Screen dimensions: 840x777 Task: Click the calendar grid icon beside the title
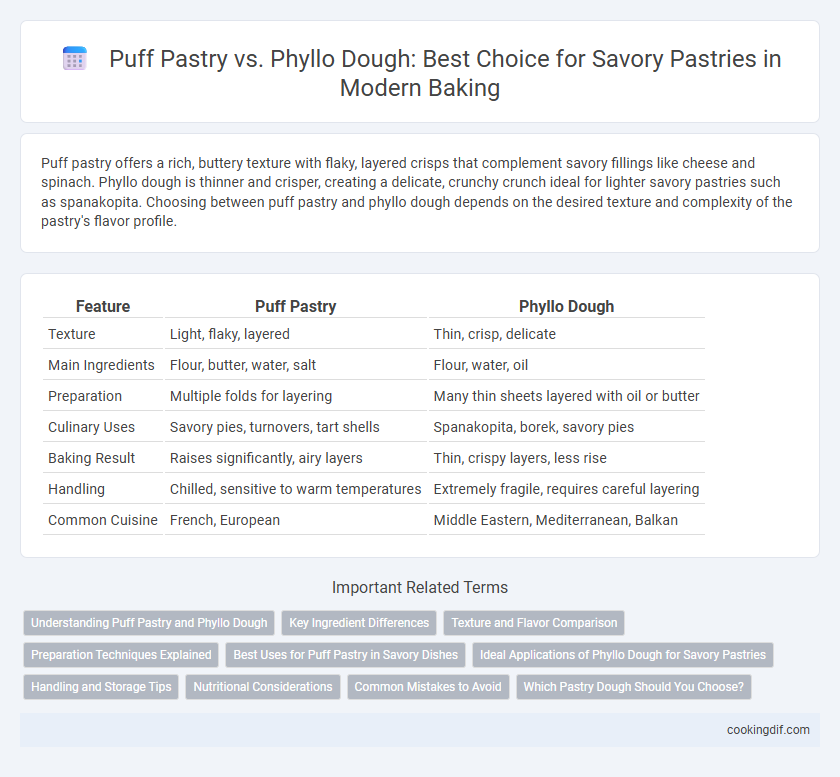pyautogui.click(x=74, y=58)
